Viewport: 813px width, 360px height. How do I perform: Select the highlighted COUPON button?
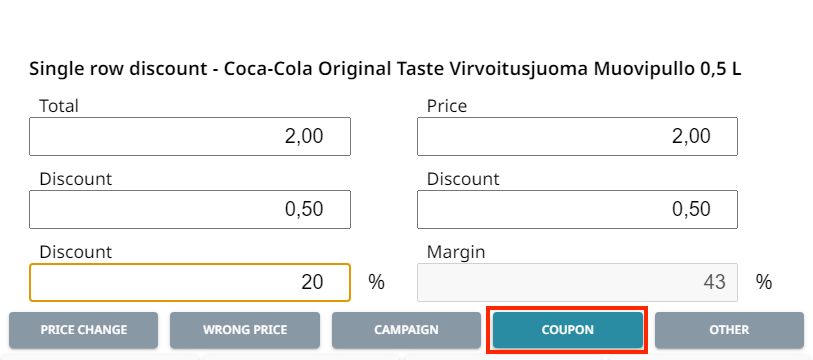coord(568,330)
